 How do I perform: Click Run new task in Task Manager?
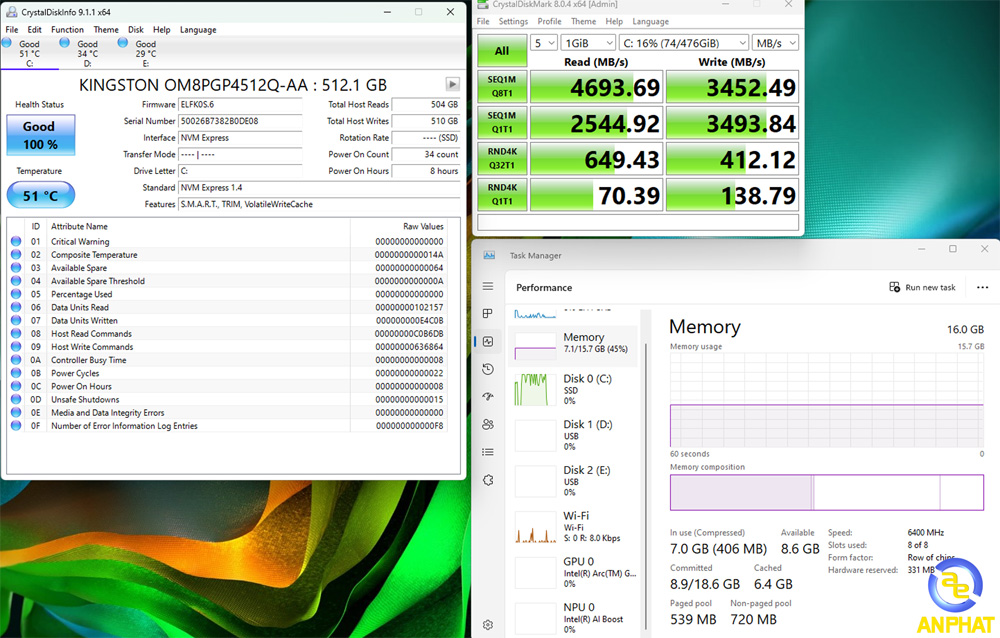click(922, 287)
